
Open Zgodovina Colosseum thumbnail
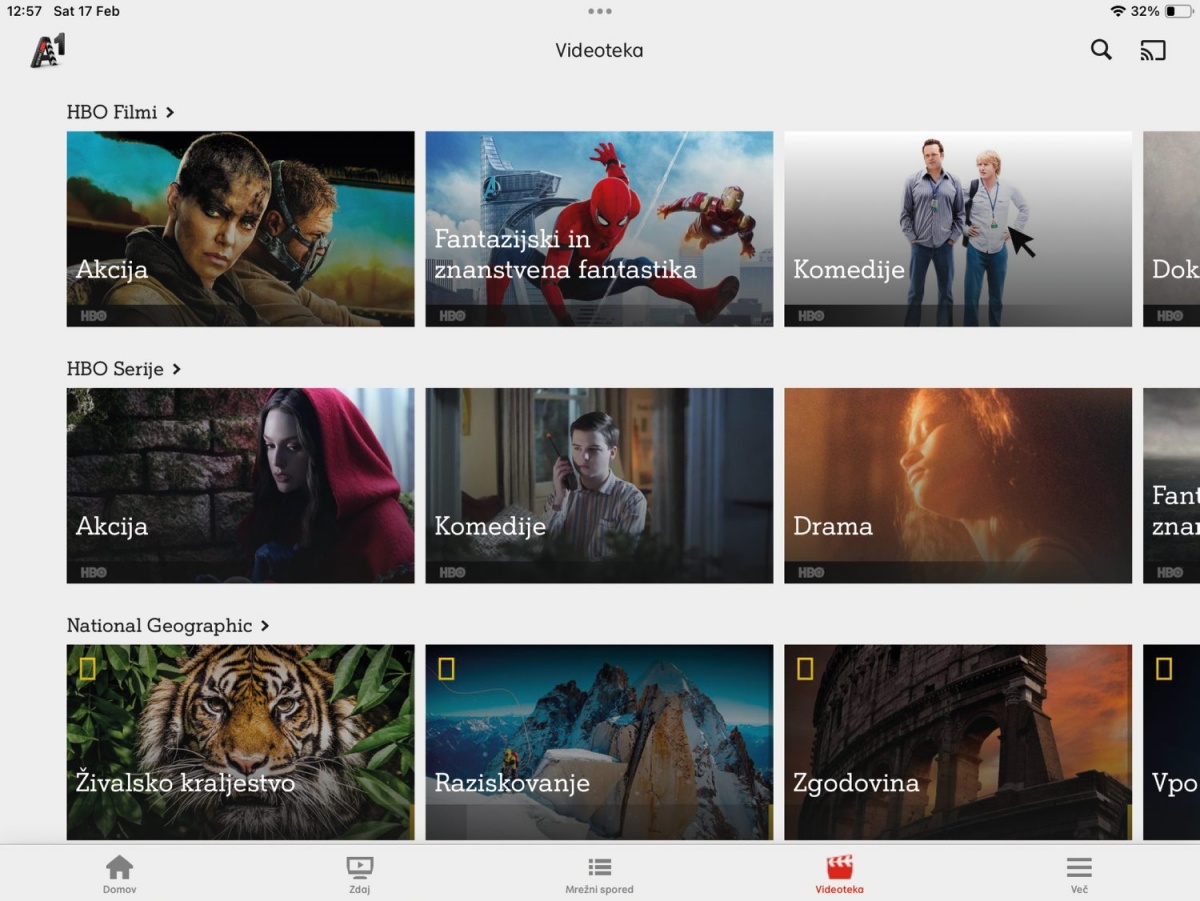958,742
